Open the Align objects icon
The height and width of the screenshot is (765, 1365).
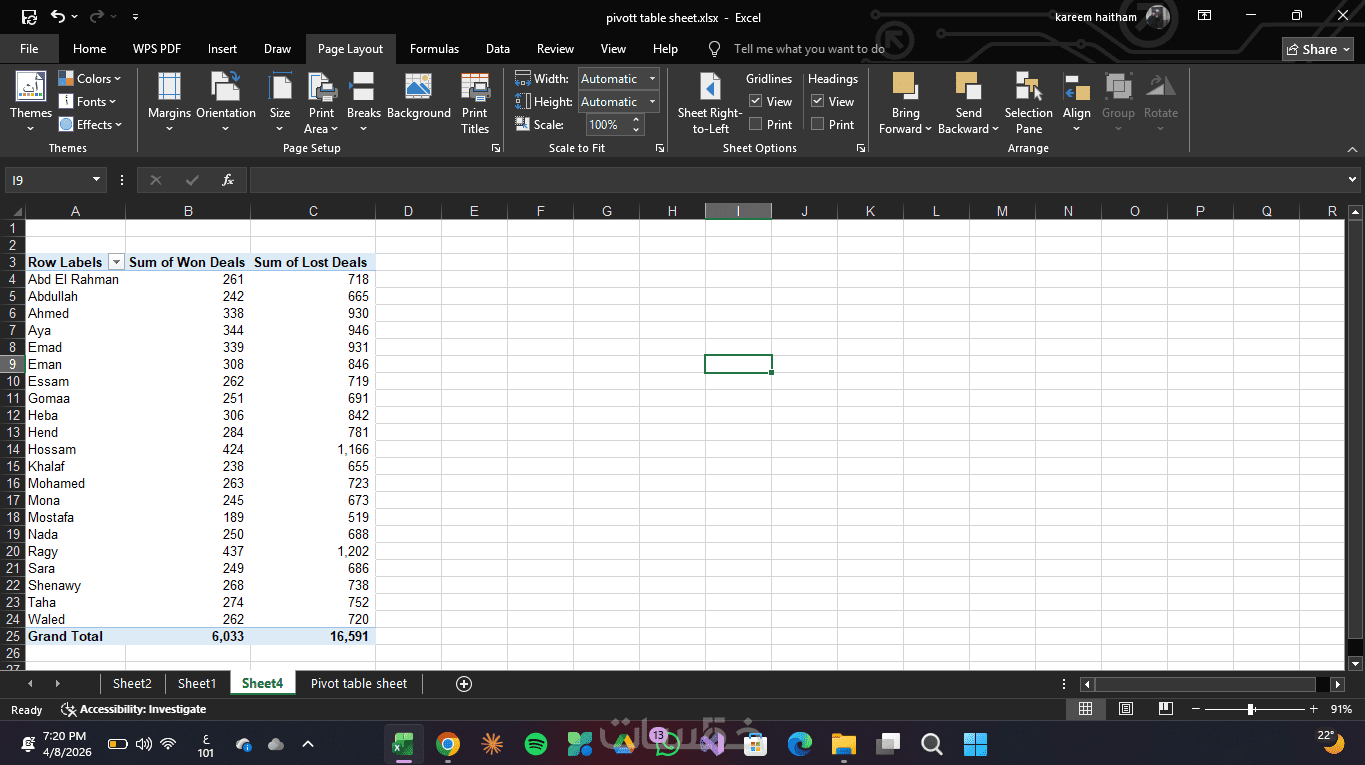tap(1076, 86)
